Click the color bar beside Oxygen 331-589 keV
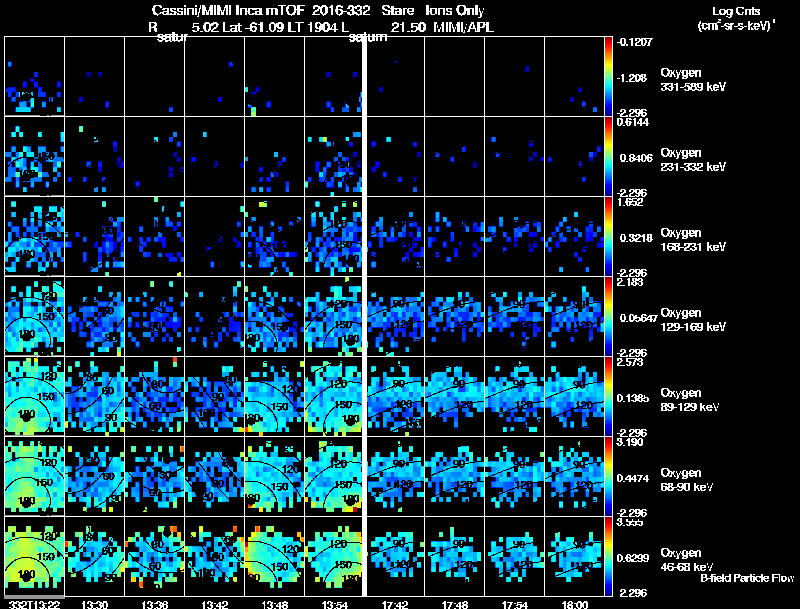800x609 pixels. pos(608,76)
